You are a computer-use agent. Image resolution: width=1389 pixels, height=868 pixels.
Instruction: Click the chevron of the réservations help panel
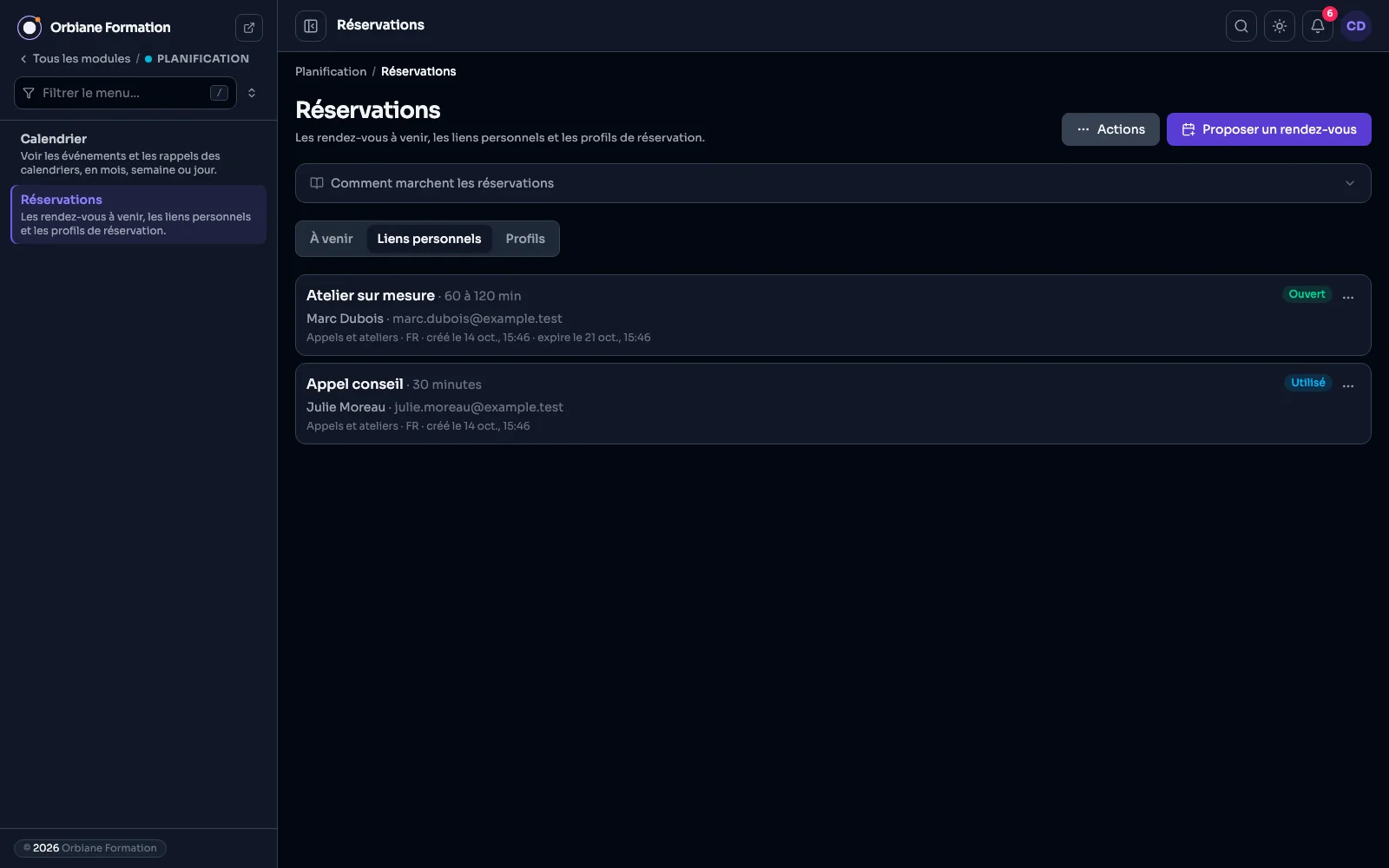(x=1350, y=183)
